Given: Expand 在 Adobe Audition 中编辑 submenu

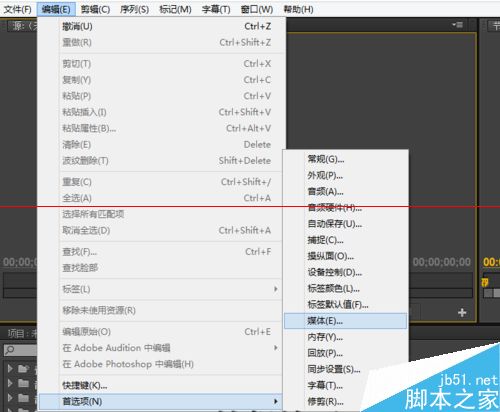Looking at the screenshot, I should click(x=162, y=348).
